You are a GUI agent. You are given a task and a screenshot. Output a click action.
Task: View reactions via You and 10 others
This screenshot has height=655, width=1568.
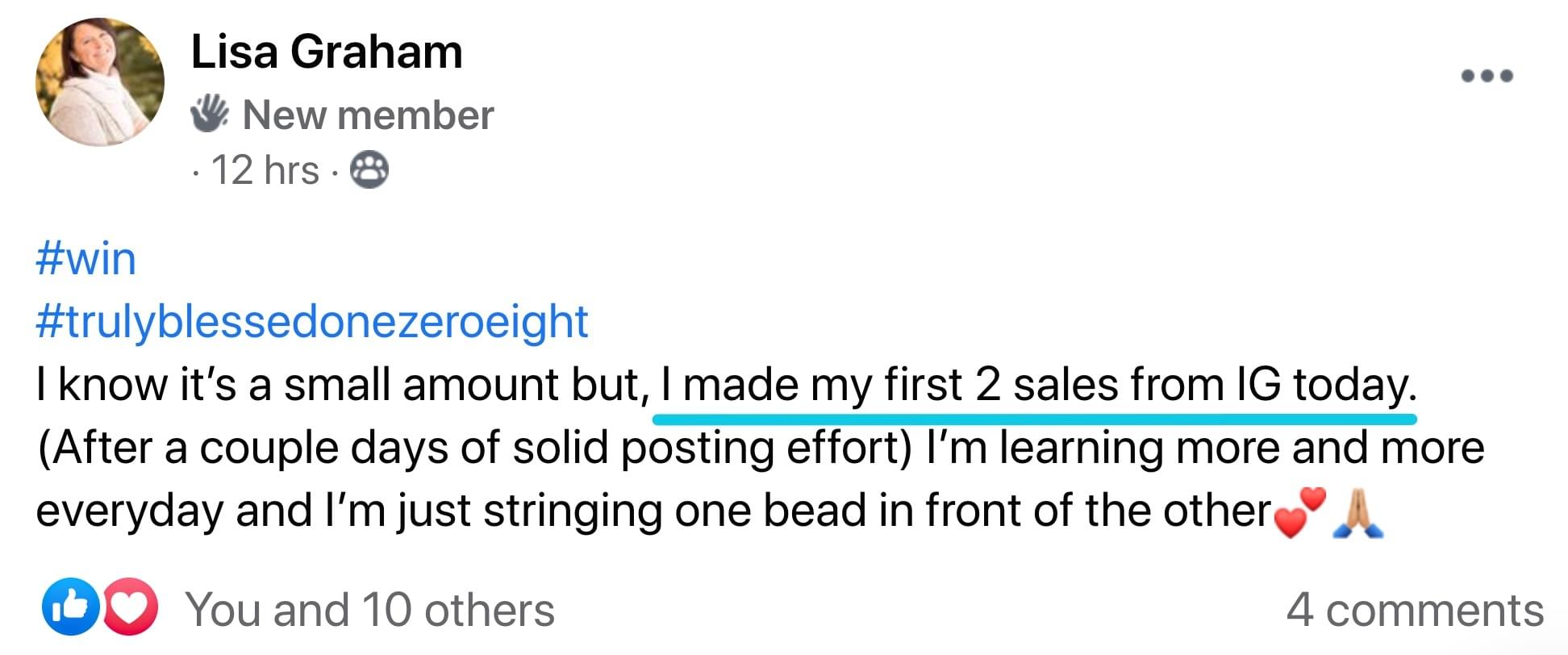click(370, 610)
